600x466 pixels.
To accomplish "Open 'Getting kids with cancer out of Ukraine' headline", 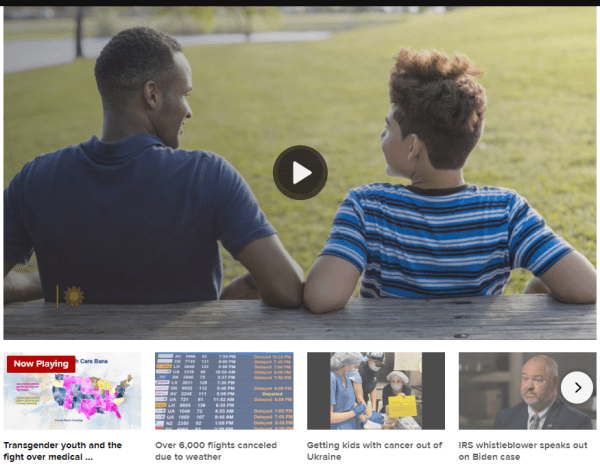I will tap(367, 451).
